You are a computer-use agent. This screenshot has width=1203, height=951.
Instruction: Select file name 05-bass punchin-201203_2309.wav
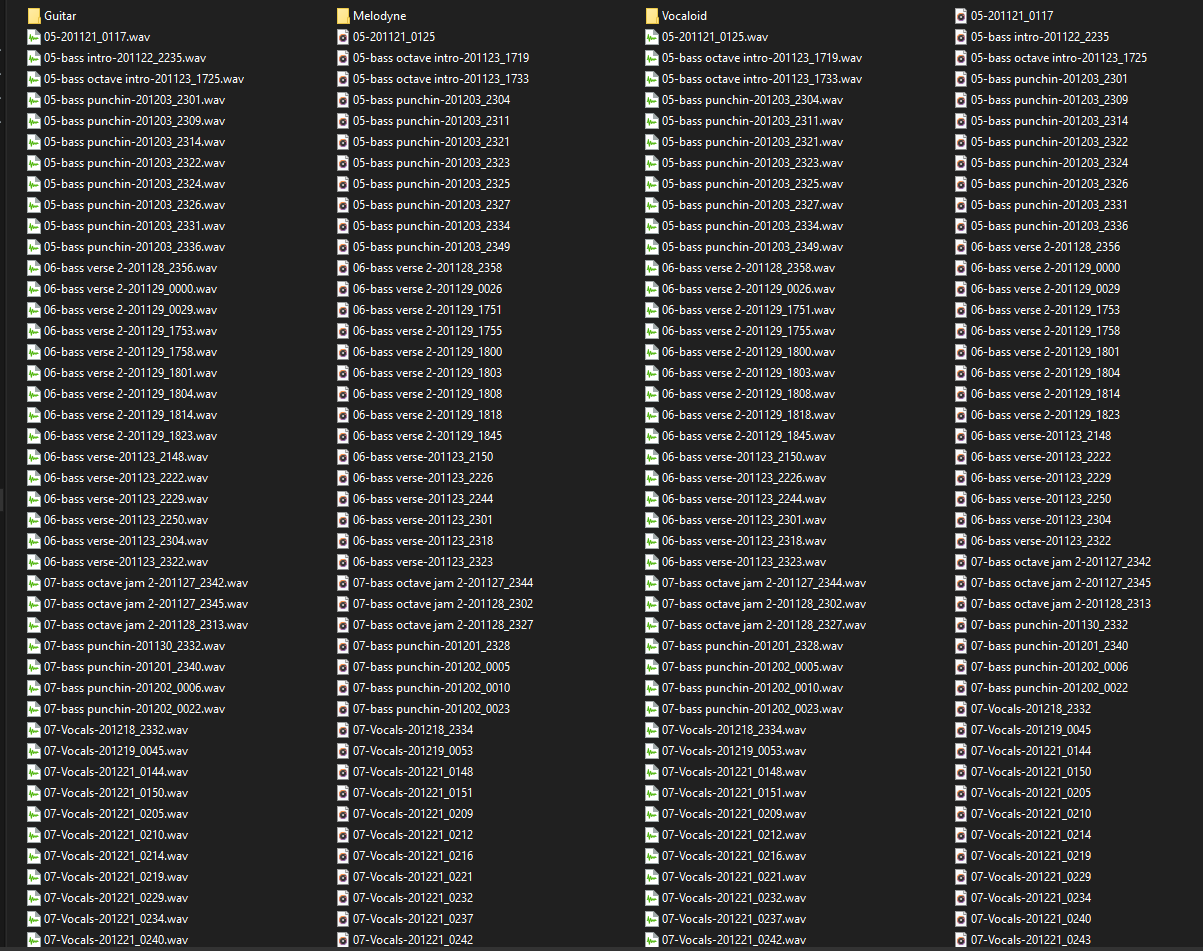click(x=135, y=121)
